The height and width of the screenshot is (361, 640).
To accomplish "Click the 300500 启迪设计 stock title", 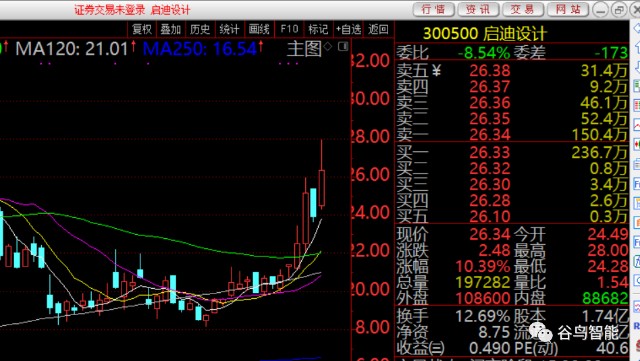I will tap(484, 34).
